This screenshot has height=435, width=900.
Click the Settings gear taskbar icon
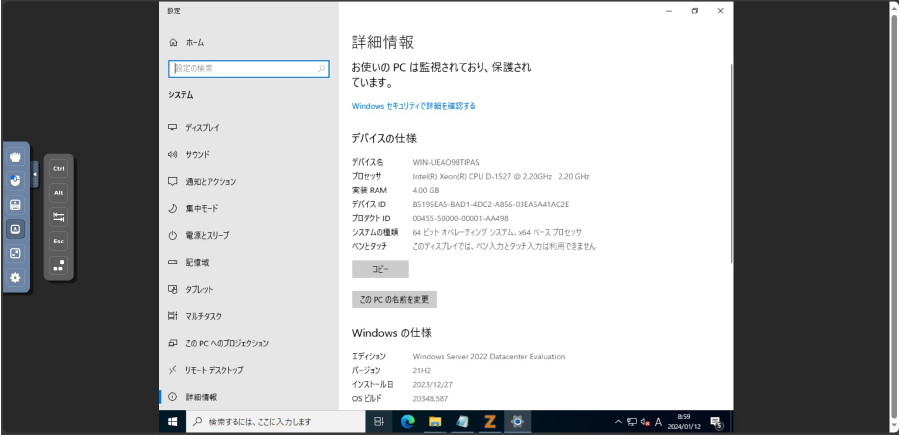click(x=517, y=422)
